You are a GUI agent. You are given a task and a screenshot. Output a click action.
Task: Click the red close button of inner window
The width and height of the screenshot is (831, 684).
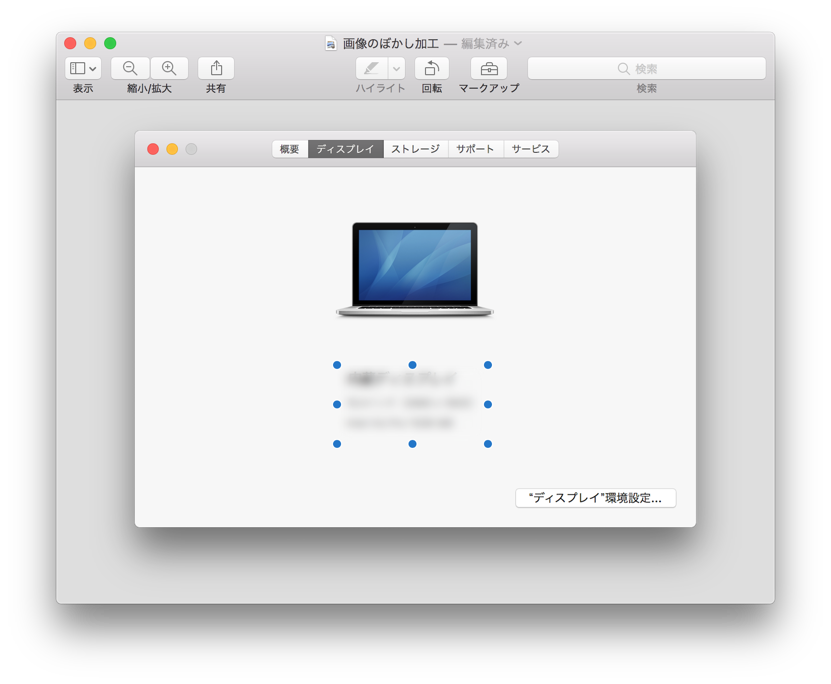153,149
